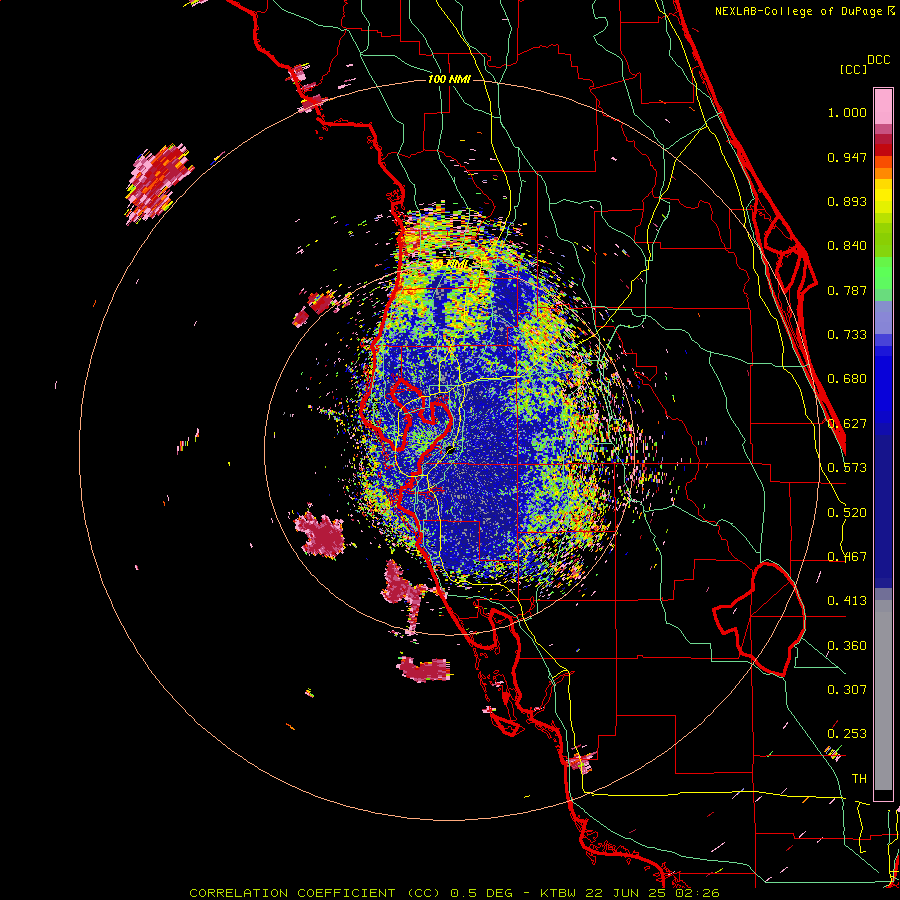Pick the yellow segment of the color bar
Viewport: 900px width, 900px height.
(883, 197)
